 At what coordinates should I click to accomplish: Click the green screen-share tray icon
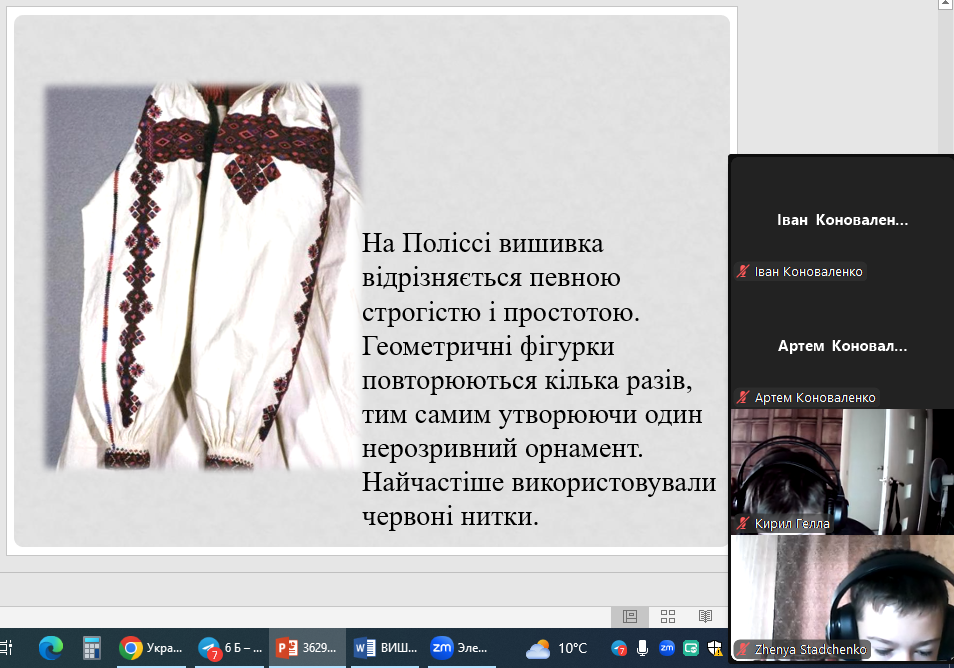pos(691,649)
